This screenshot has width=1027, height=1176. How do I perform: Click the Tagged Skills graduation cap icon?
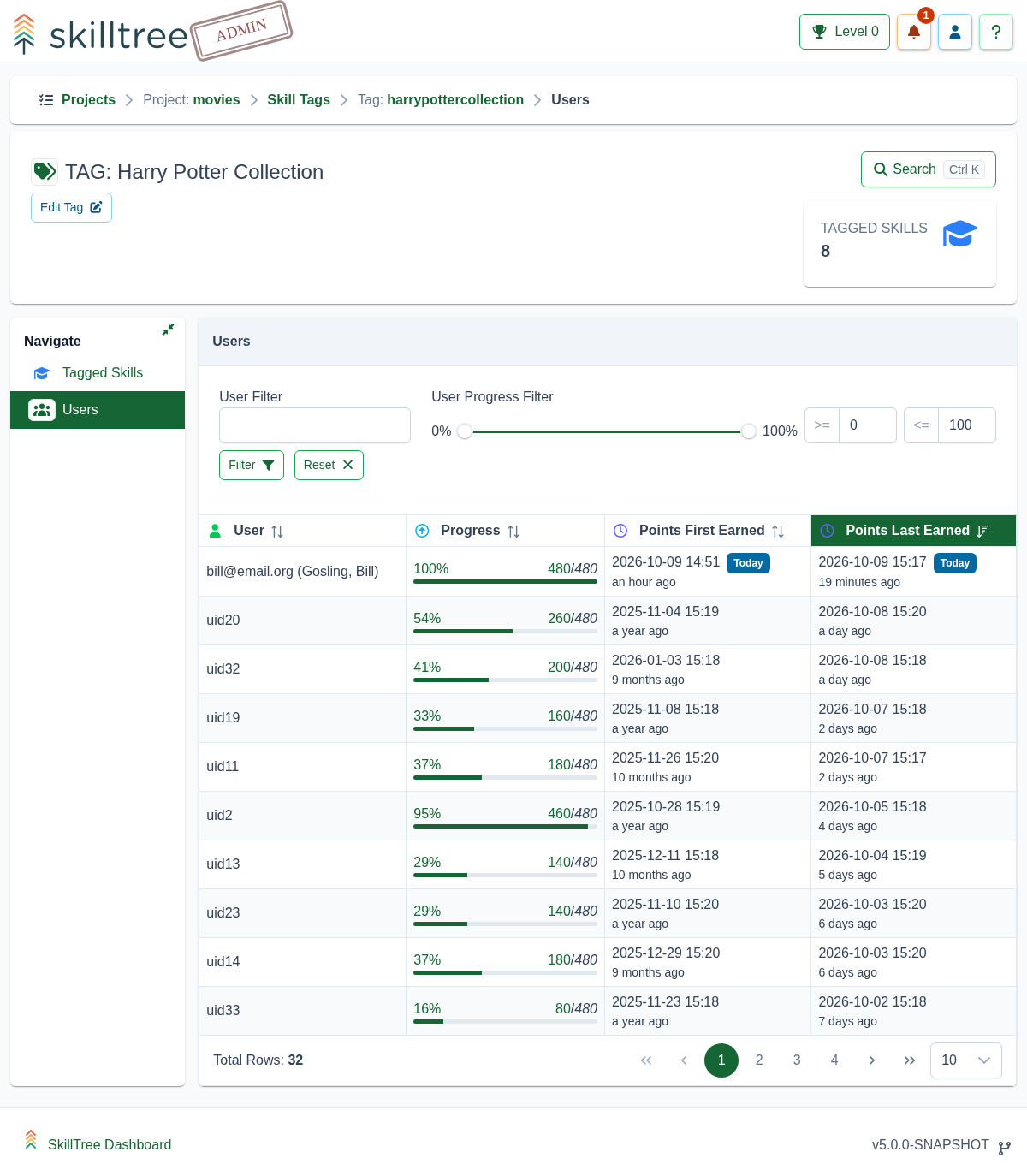[42, 373]
